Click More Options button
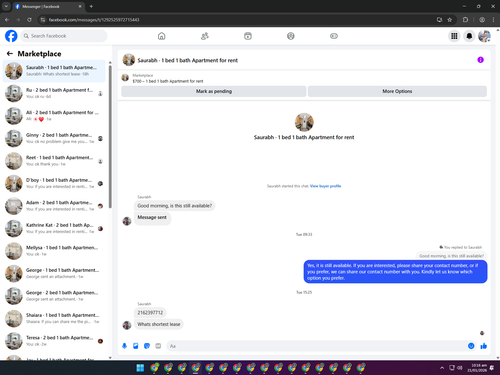The height and width of the screenshot is (375, 500). click(x=397, y=91)
